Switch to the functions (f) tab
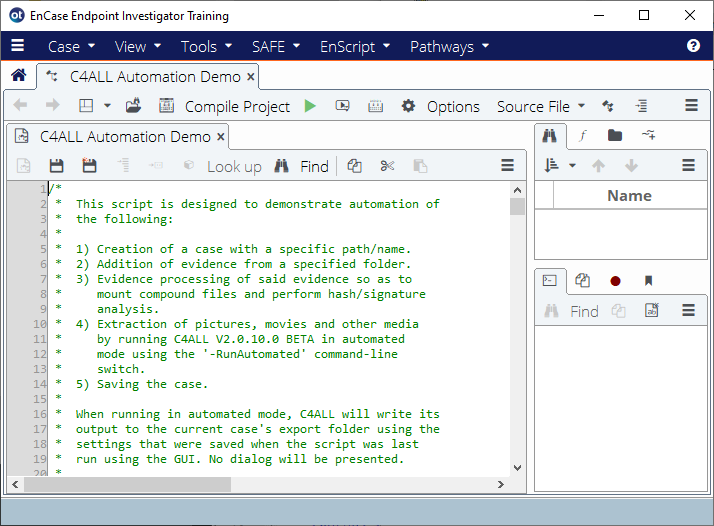 (x=582, y=135)
